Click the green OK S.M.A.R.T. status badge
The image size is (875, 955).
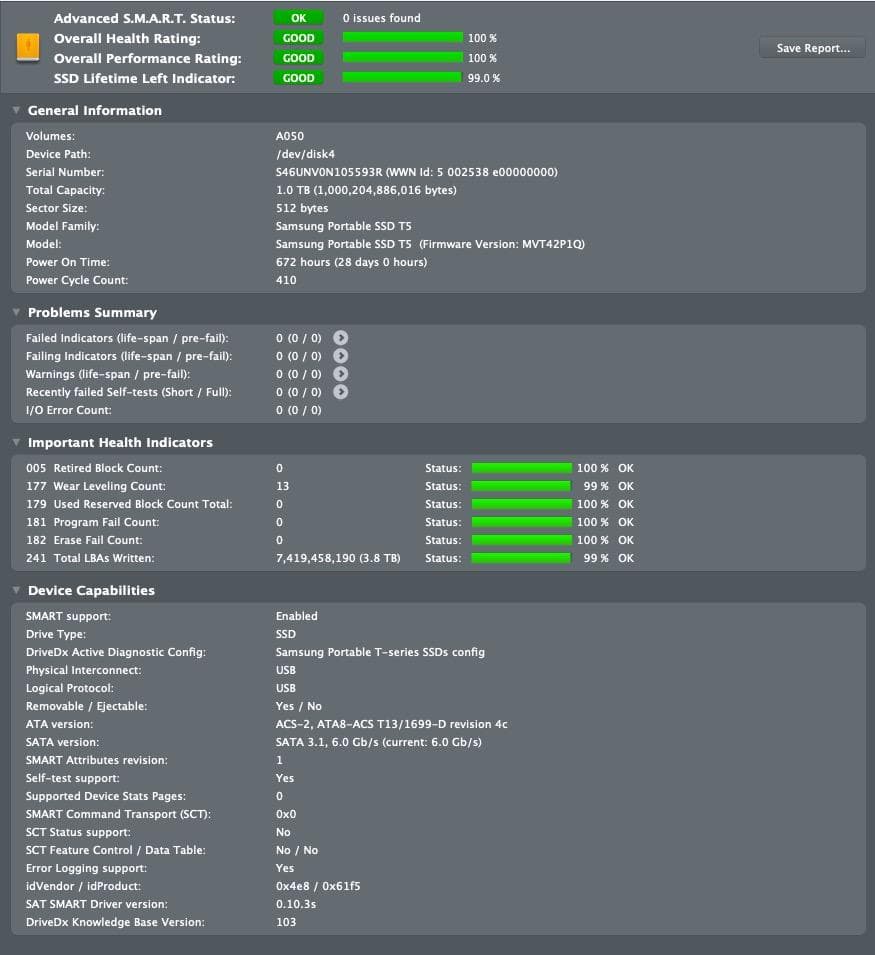click(298, 18)
